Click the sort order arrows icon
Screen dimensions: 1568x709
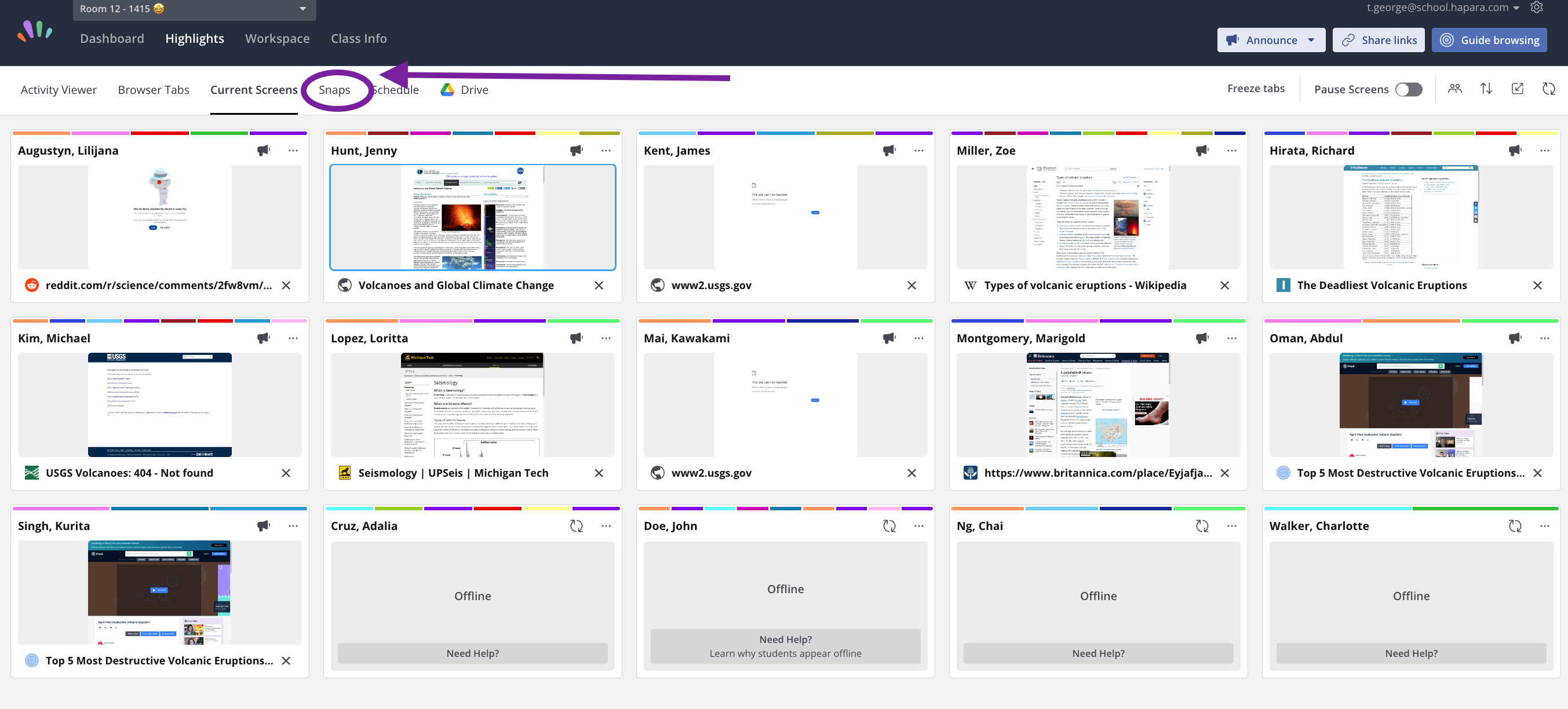[x=1486, y=89]
